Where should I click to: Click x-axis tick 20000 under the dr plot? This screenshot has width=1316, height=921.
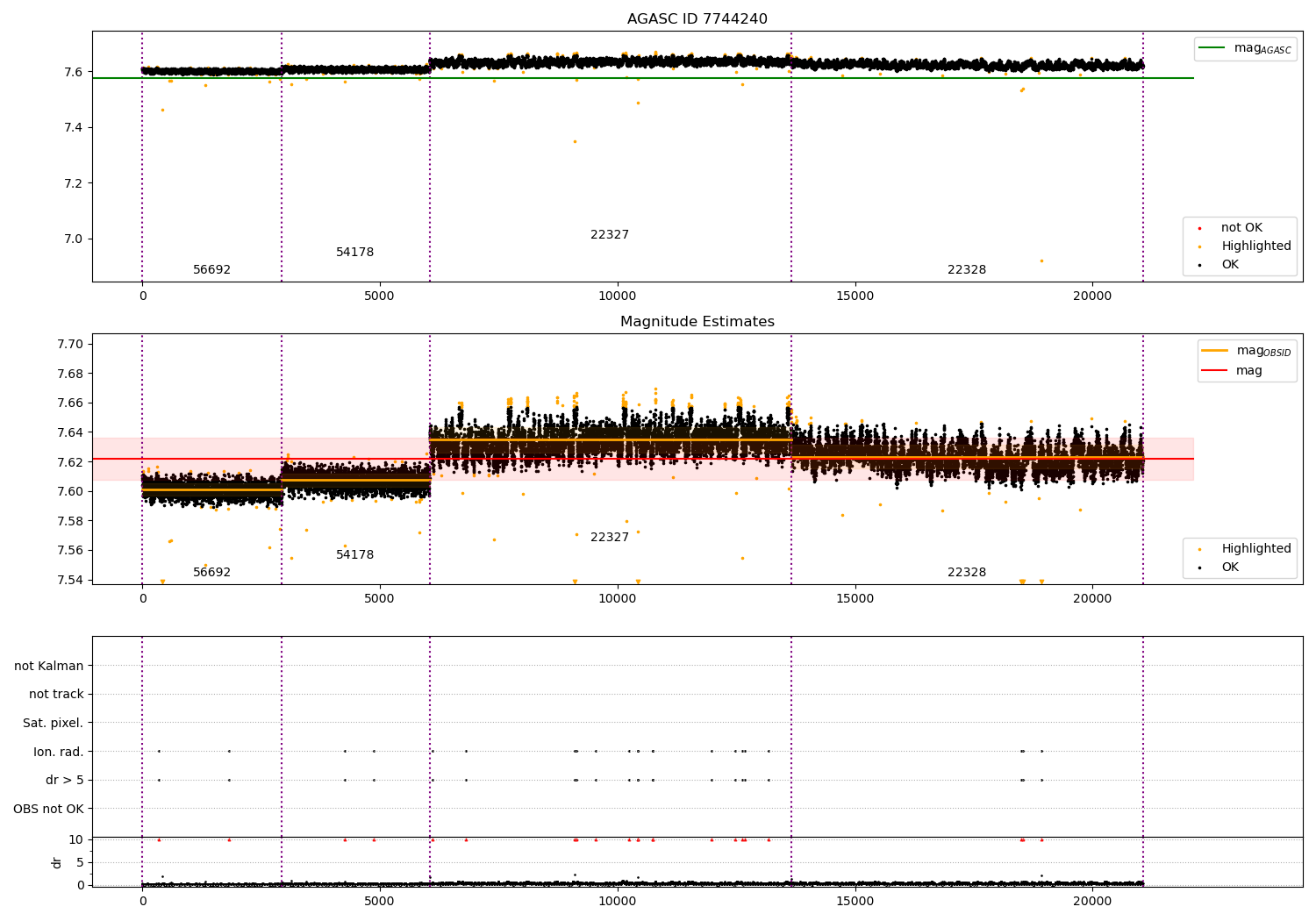coord(1092,901)
